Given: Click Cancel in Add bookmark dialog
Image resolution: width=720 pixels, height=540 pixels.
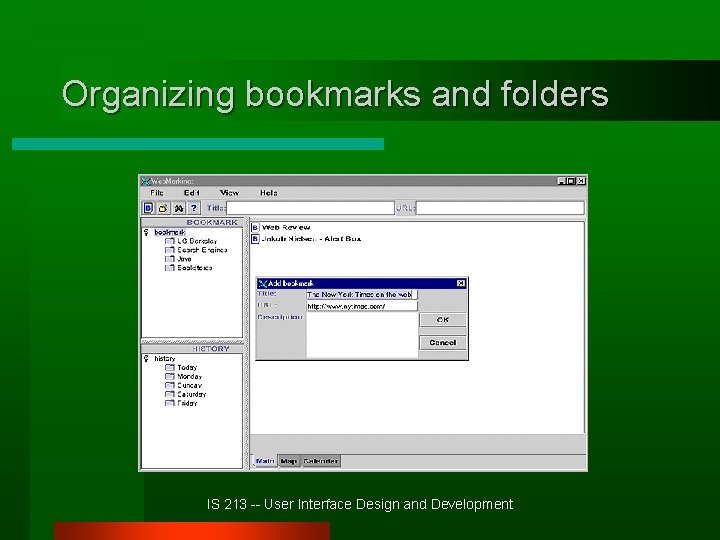Looking at the screenshot, I should 443,343.
